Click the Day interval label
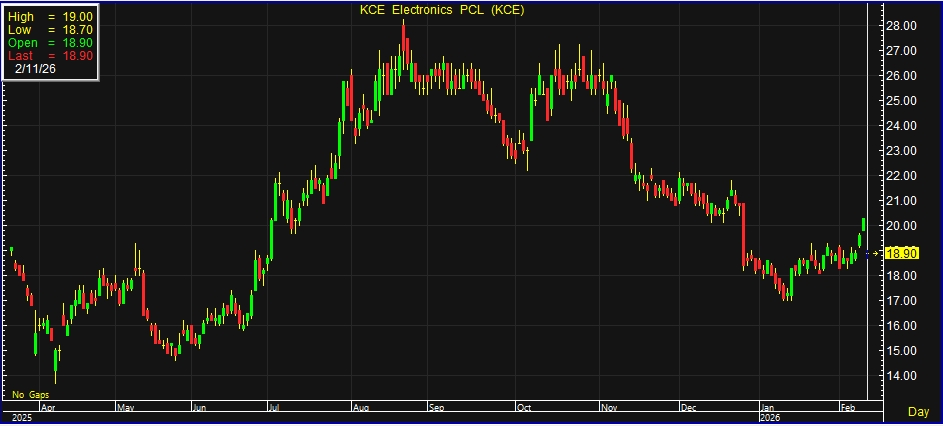This screenshot has width=943, height=426. (x=918, y=411)
